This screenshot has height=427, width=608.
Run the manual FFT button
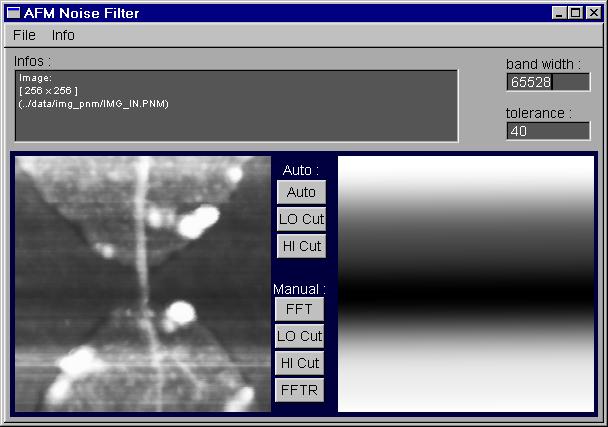click(299, 309)
